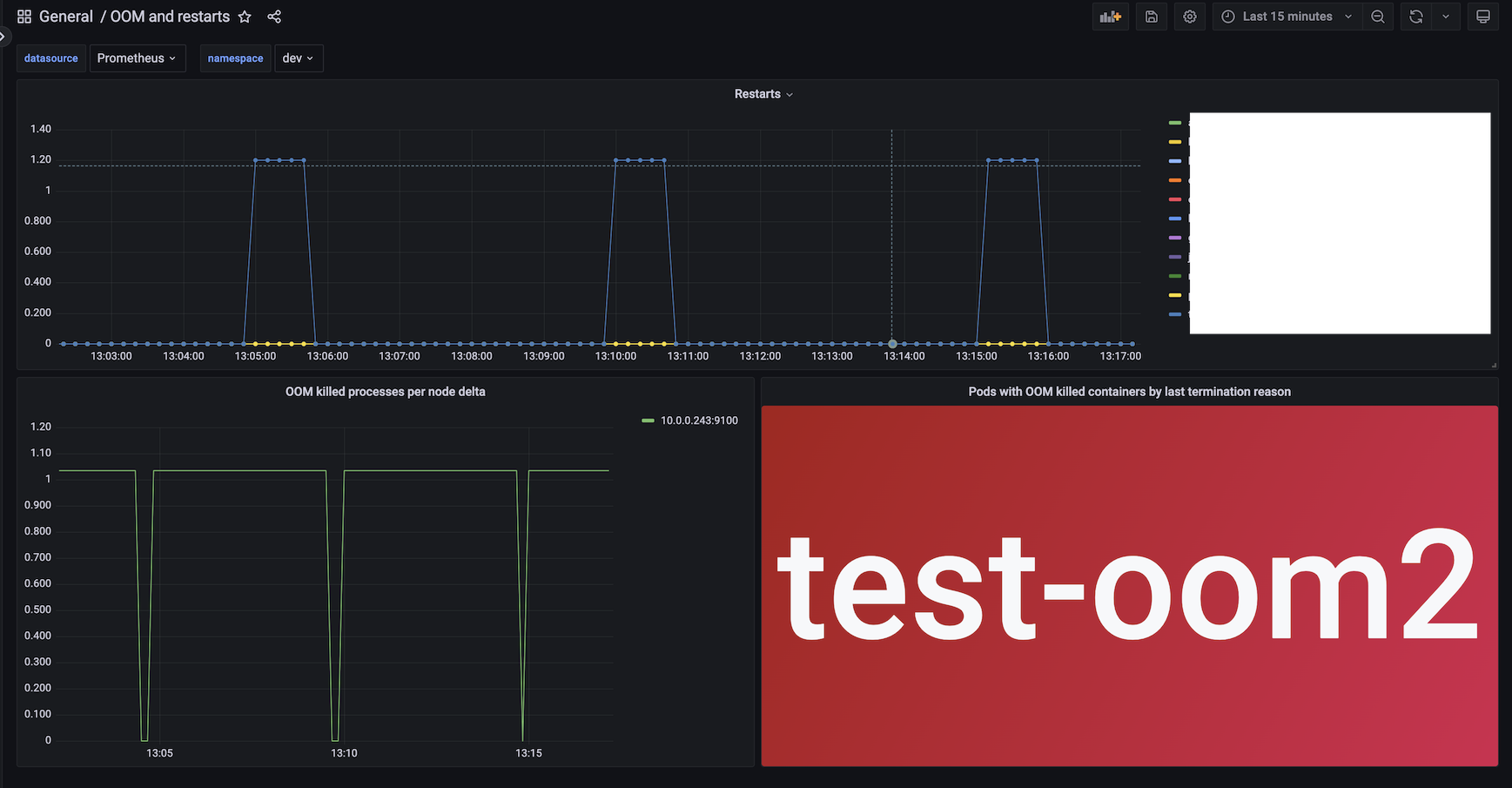Click the first green legend color swatch
This screenshot has width=1512, height=788.
click(x=1175, y=123)
